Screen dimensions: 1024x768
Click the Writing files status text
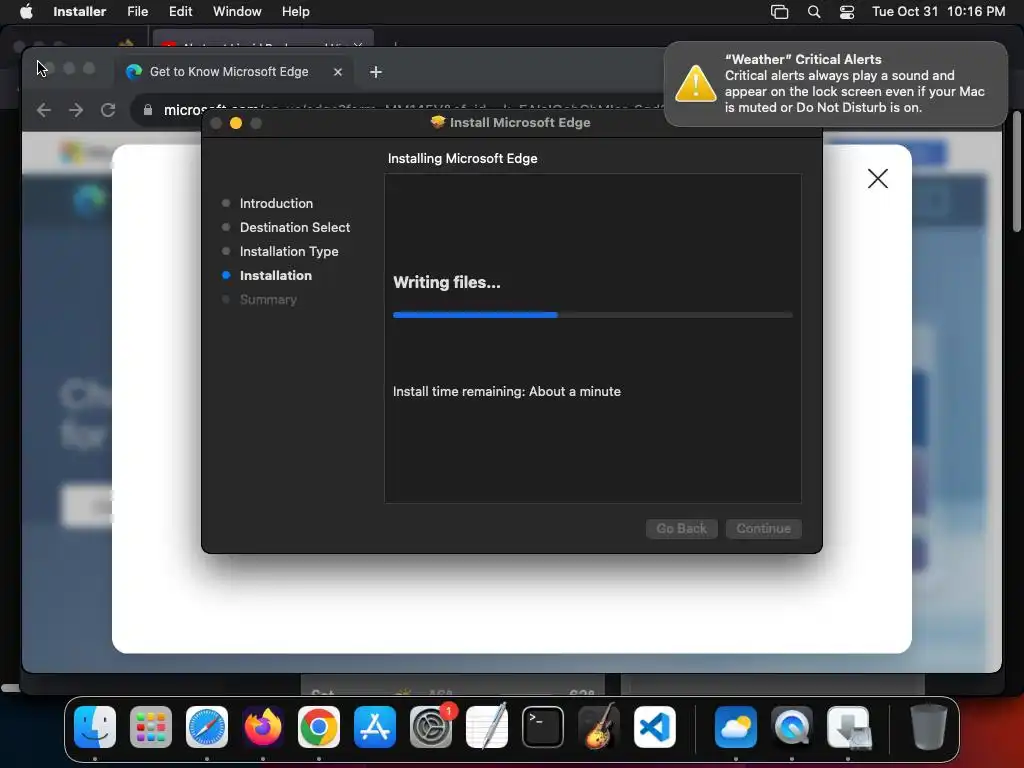[447, 283]
